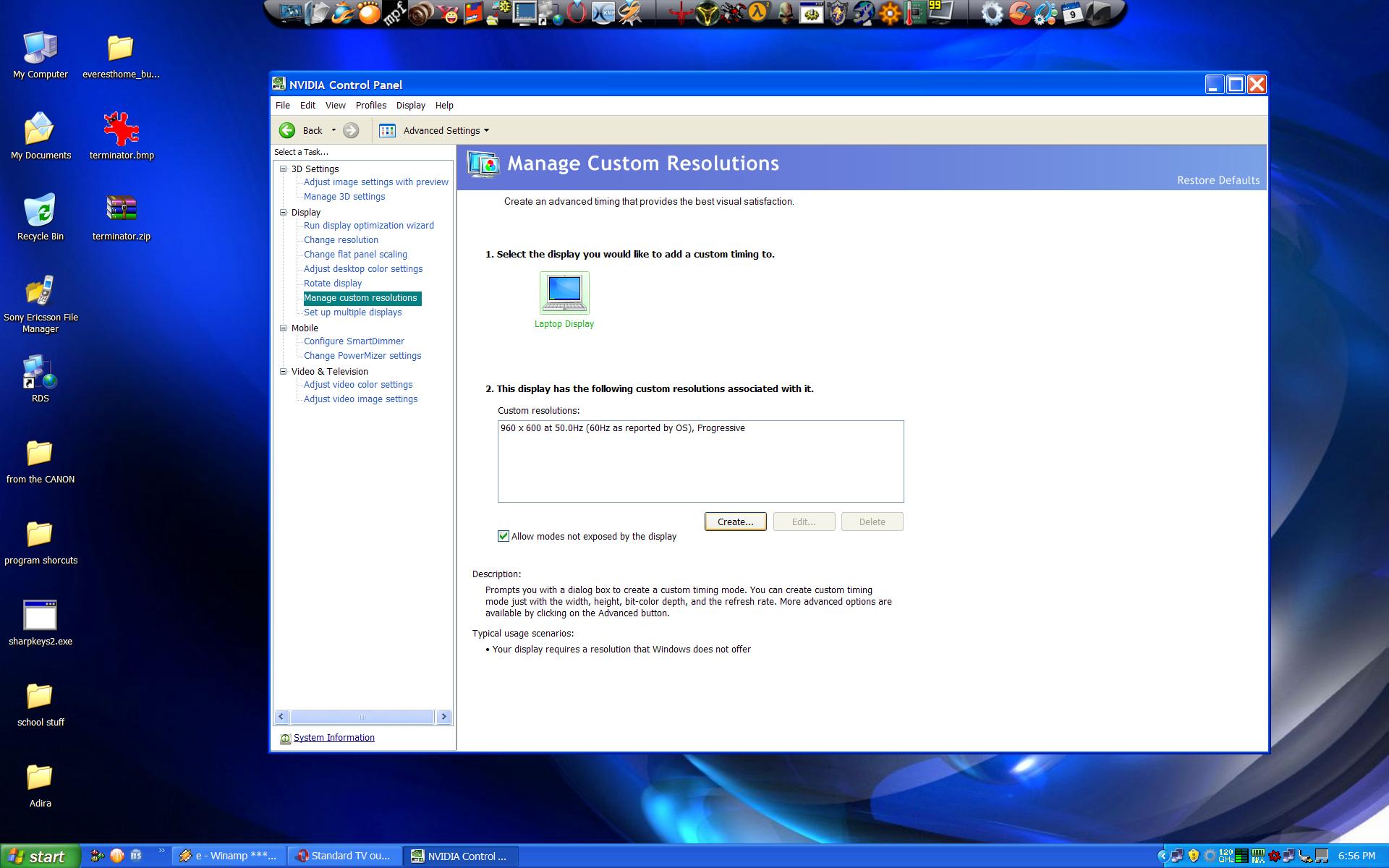Image resolution: width=1389 pixels, height=868 pixels.
Task: Open Change PowerMizer settings task
Action: click(x=362, y=356)
